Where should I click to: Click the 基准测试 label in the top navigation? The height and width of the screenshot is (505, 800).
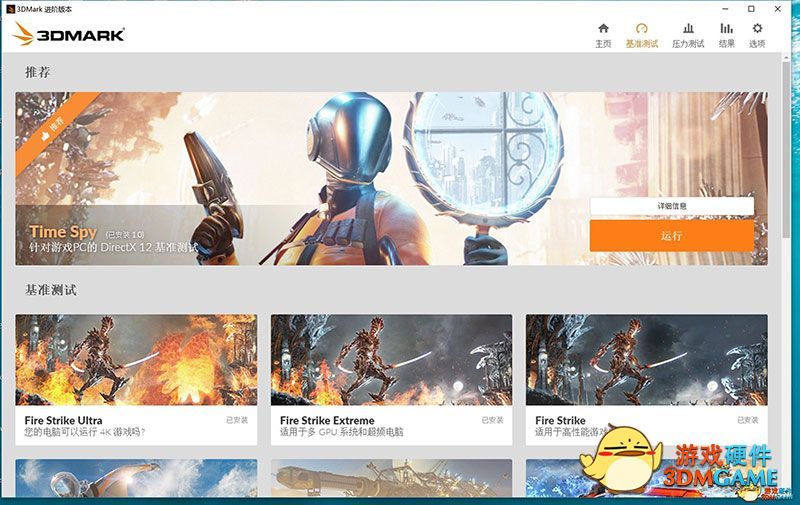[641, 44]
